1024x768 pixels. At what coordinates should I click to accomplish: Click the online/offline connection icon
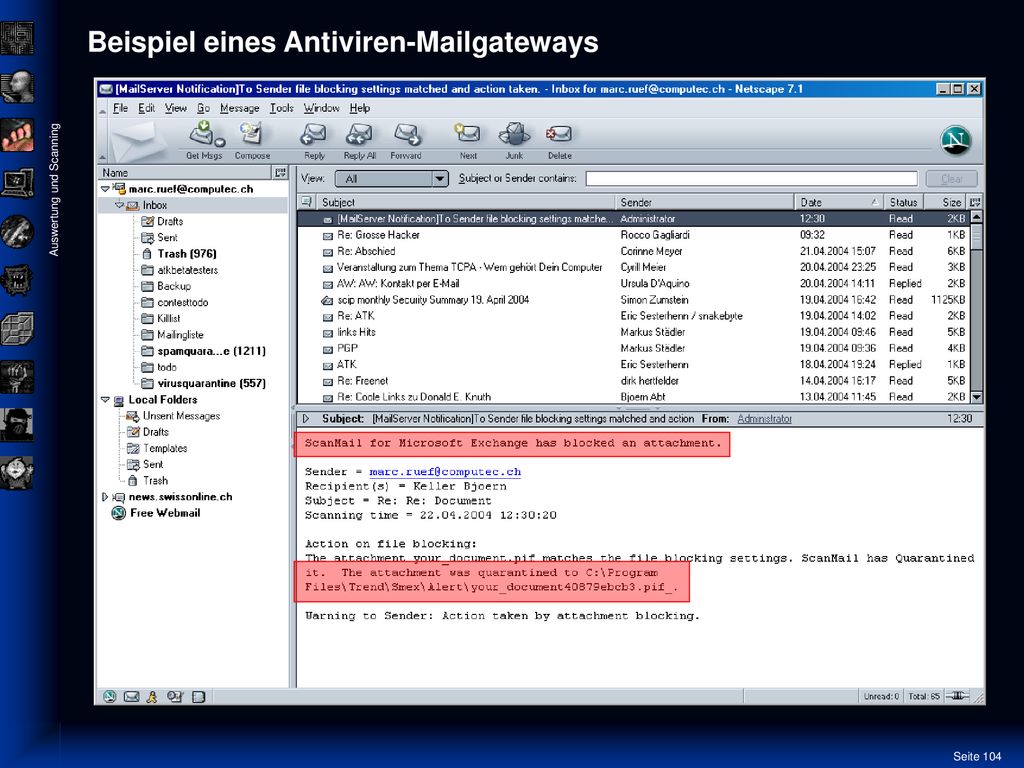coord(957,696)
